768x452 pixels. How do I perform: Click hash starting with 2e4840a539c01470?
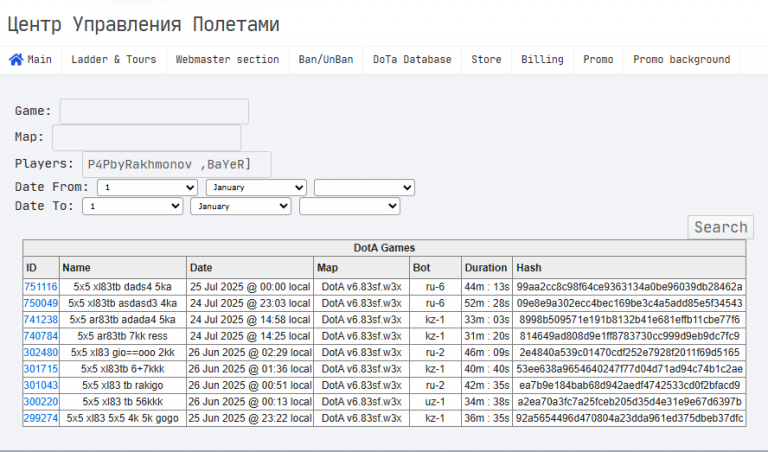(x=629, y=353)
